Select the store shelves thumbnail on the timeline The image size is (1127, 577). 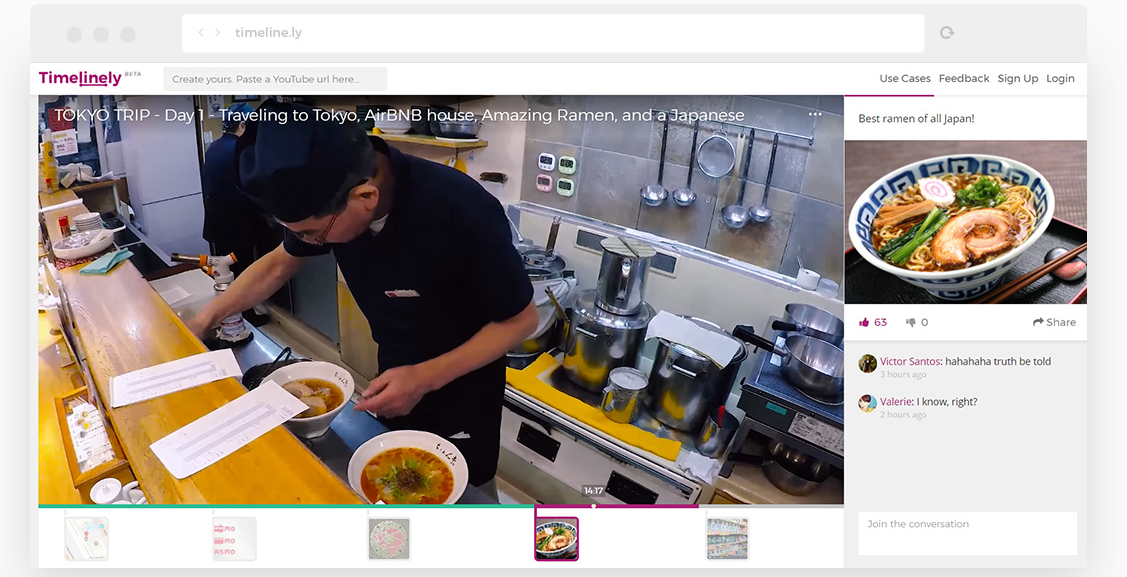727,539
